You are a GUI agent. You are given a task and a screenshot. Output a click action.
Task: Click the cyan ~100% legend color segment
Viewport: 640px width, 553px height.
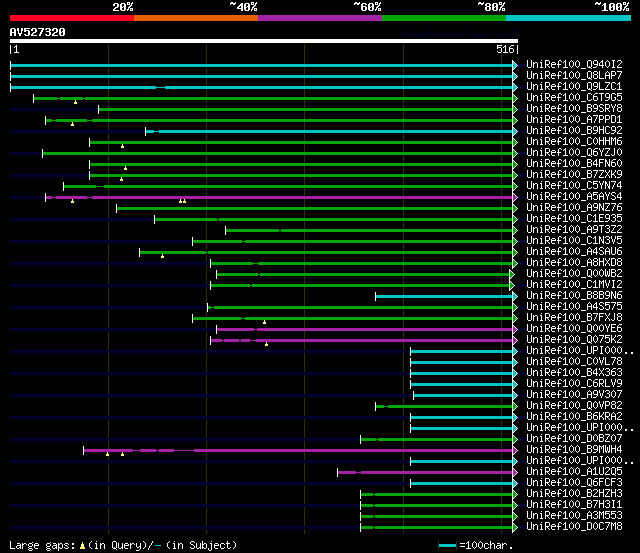(569, 18)
